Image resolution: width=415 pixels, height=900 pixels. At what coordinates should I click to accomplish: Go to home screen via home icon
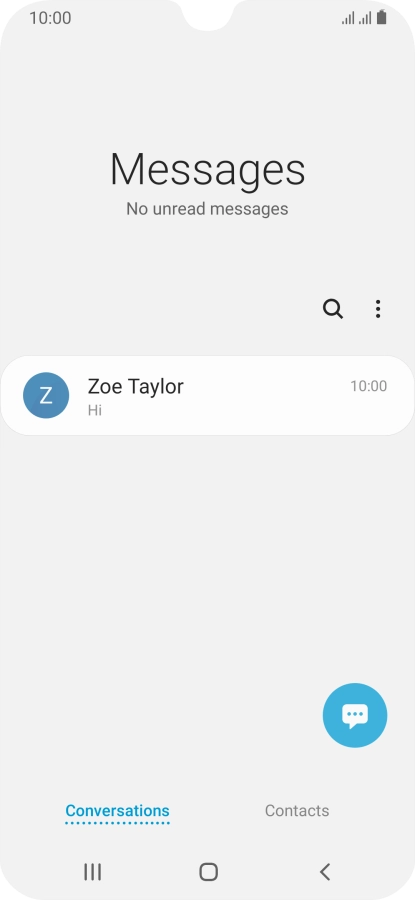[208, 872]
